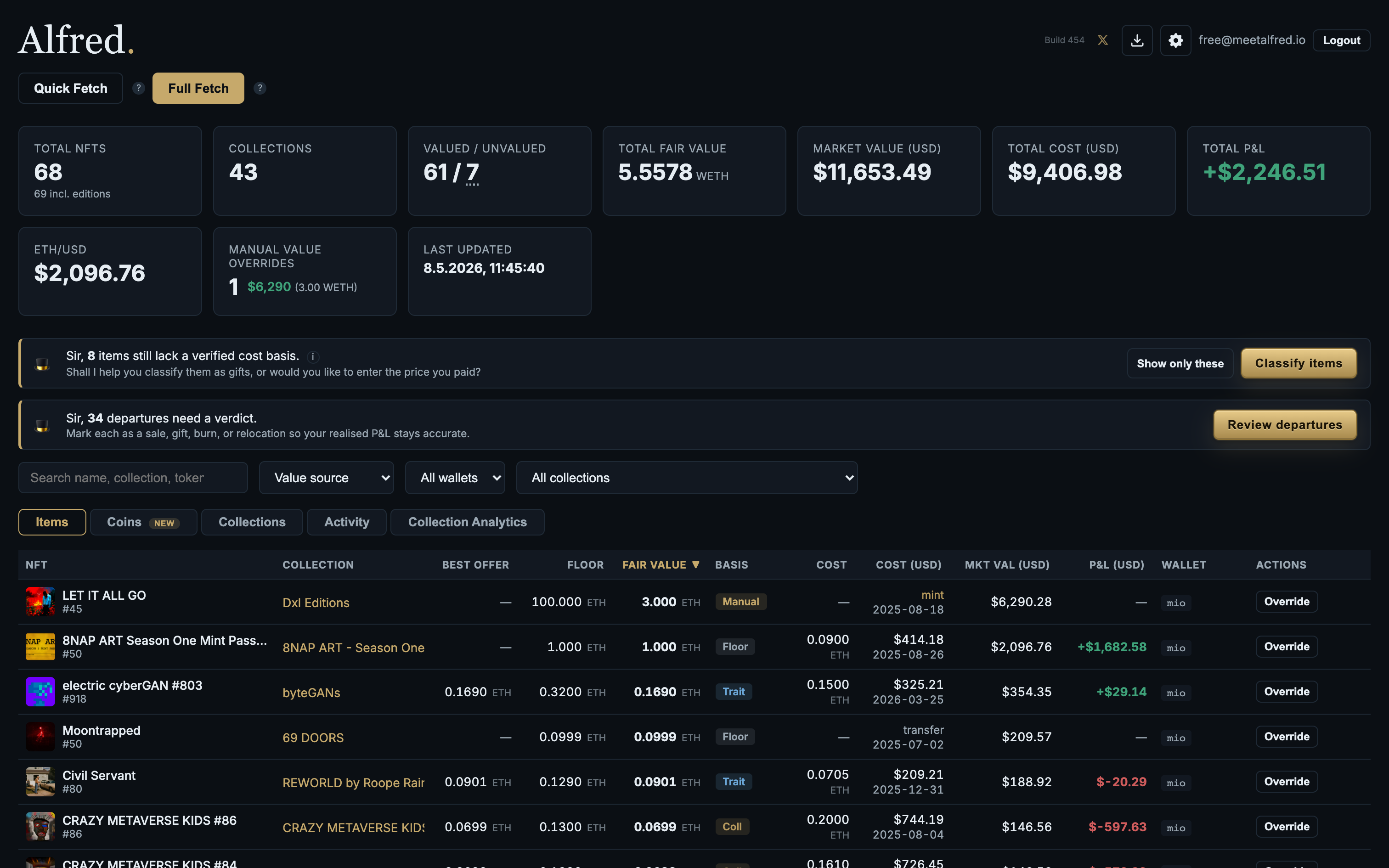1389x868 pixels.
Task: Switch to the Coins tab
Action: 143,522
